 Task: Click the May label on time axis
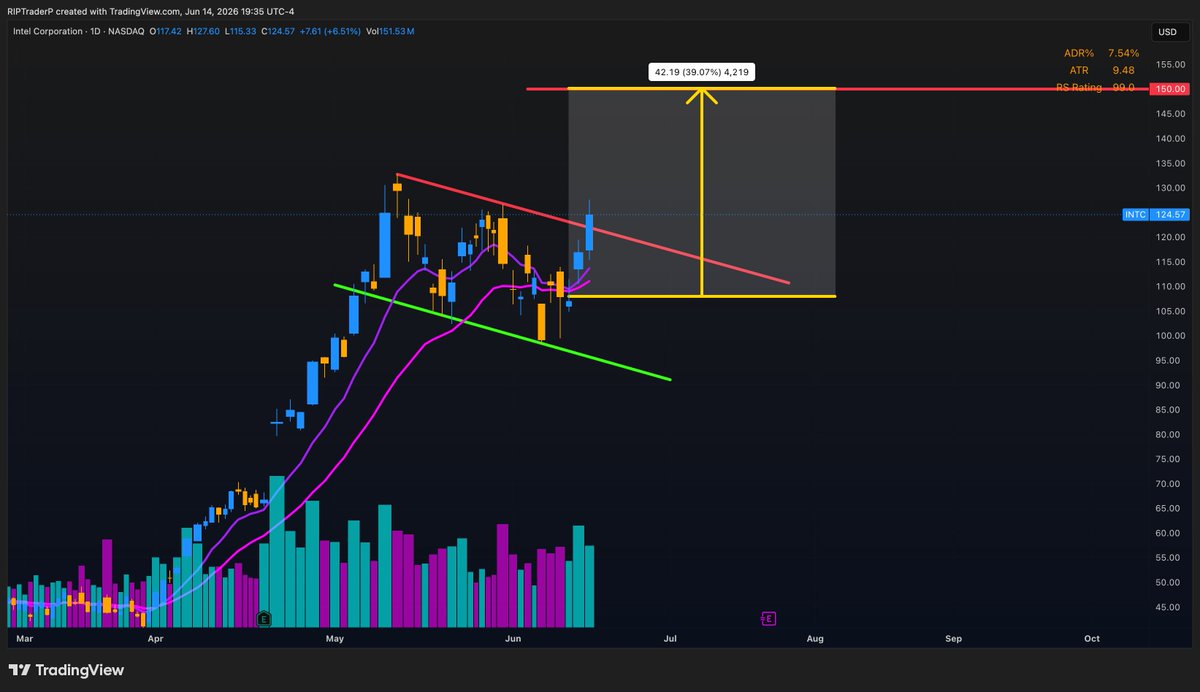tap(335, 638)
